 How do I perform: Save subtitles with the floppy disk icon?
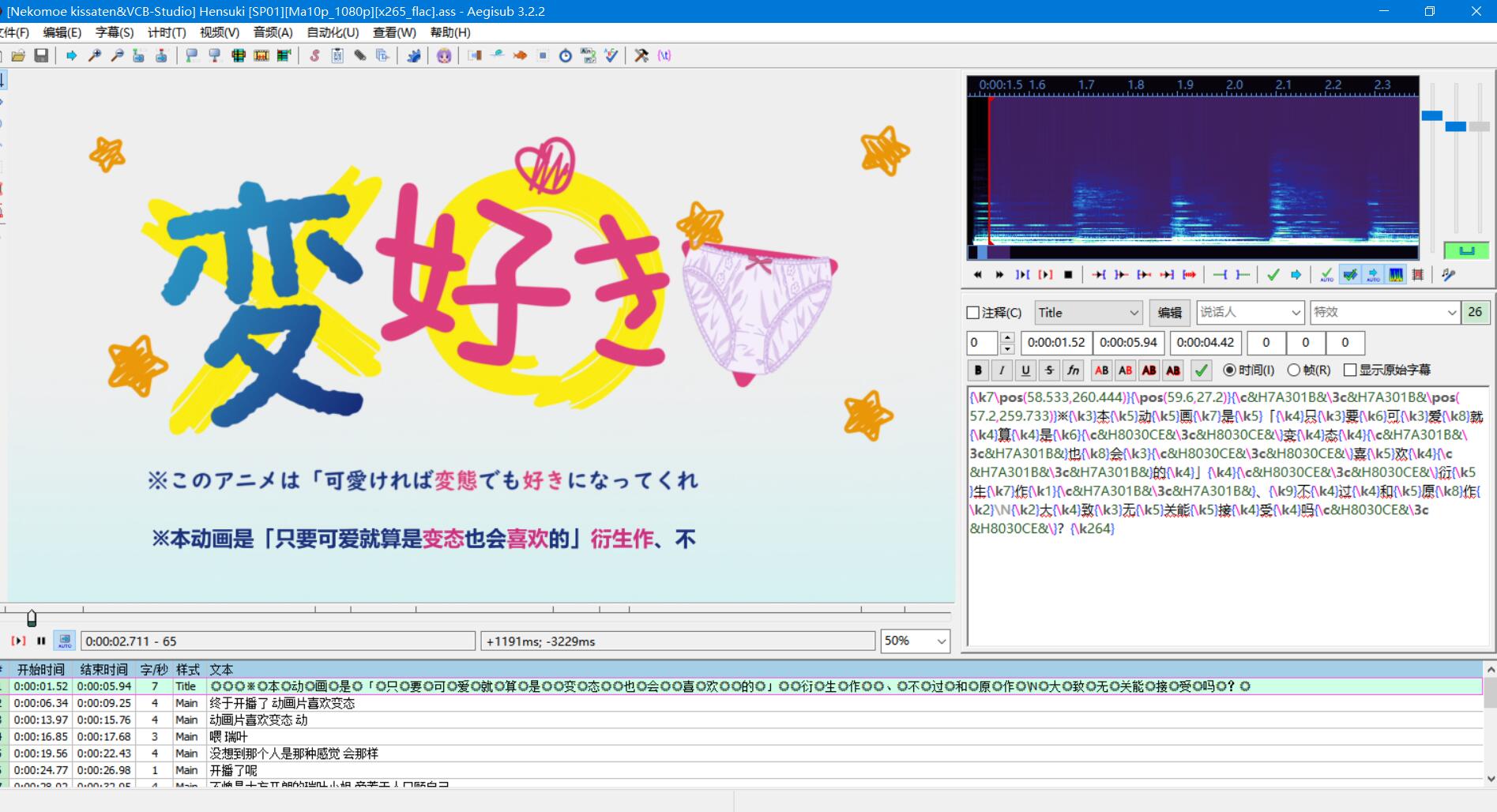(x=41, y=55)
